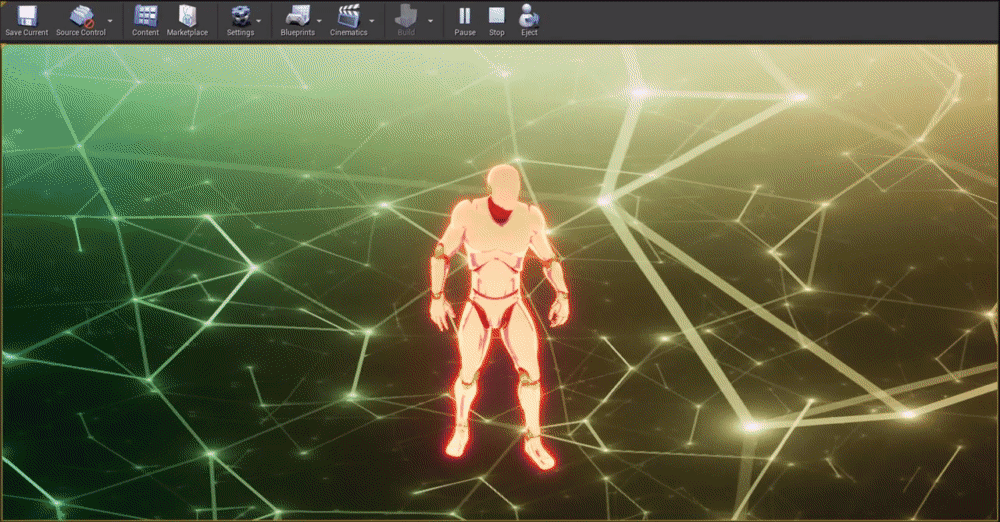Open the Build options dropdown arrow
Image resolution: width=1000 pixels, height=522 pixels.
point(431,20)
